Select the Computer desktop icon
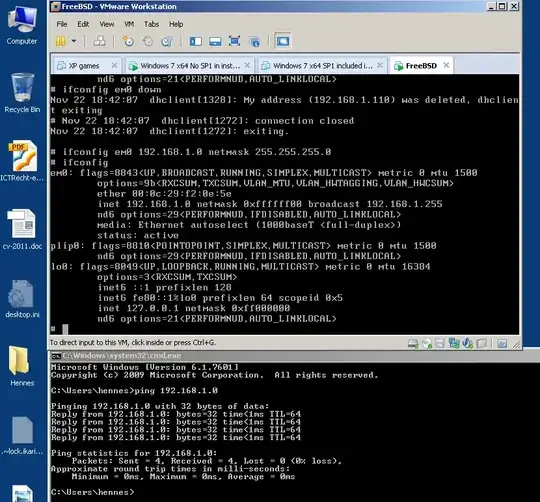Image resolution: width=540 pixels, height=502 pixels. point(22,25)
